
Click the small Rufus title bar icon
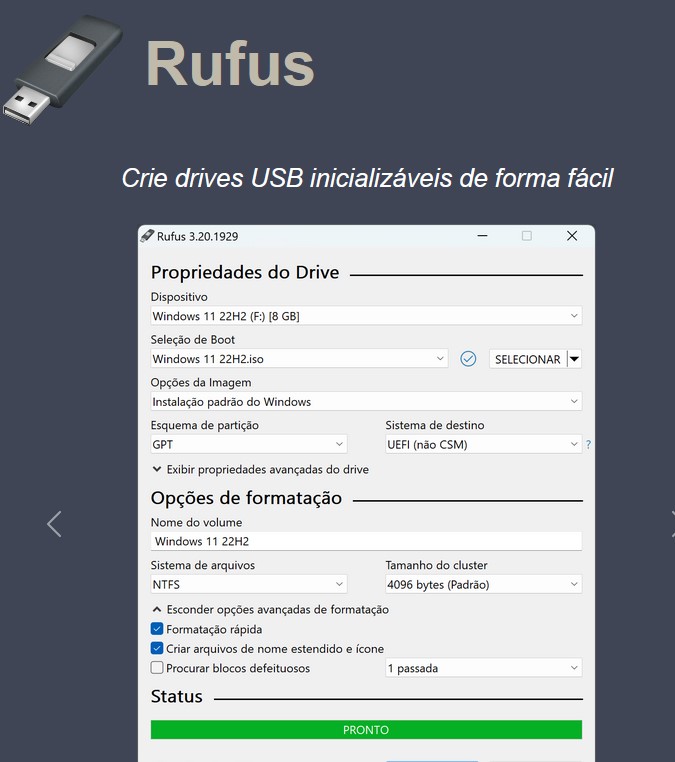coord(147,236)
